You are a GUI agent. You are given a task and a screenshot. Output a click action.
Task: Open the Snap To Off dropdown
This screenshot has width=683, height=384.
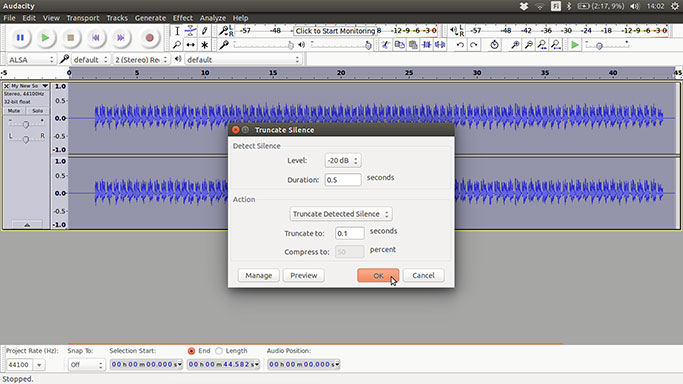pos(87,364)
